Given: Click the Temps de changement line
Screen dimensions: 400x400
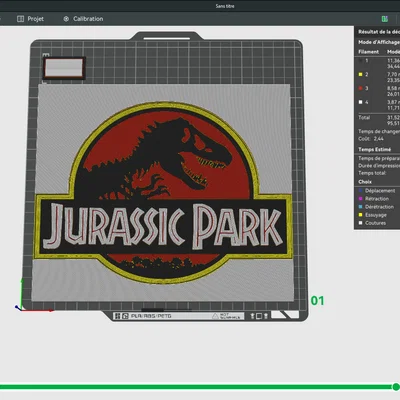Looking at the screenshot, I should (x=379, y=131).
